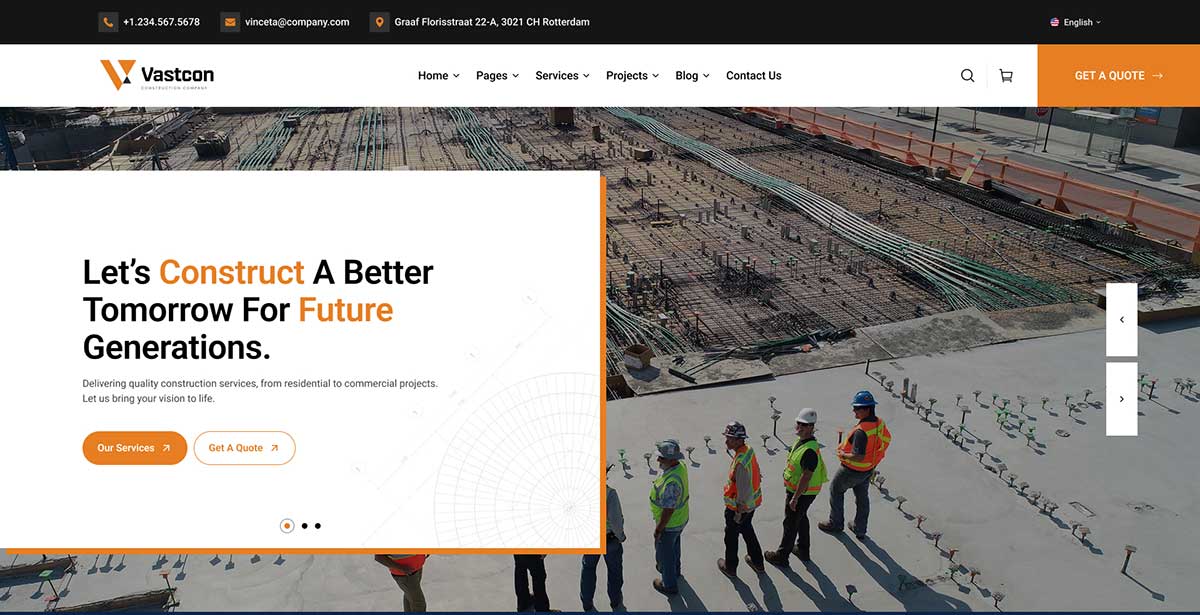Click the location pin icon
The image size is (1200, 615).
tap(380, 22)
